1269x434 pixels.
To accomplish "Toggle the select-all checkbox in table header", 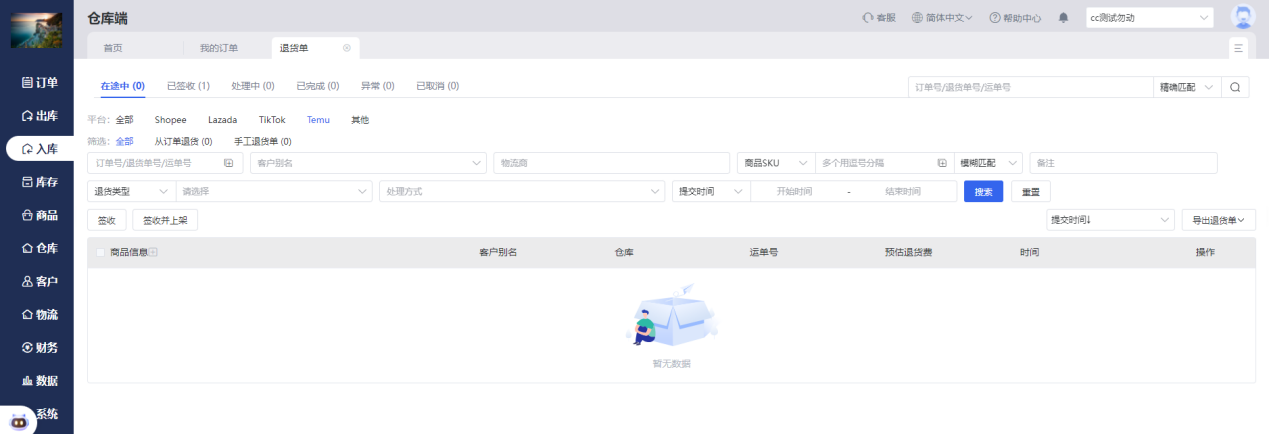I will (x=100, y=253).
